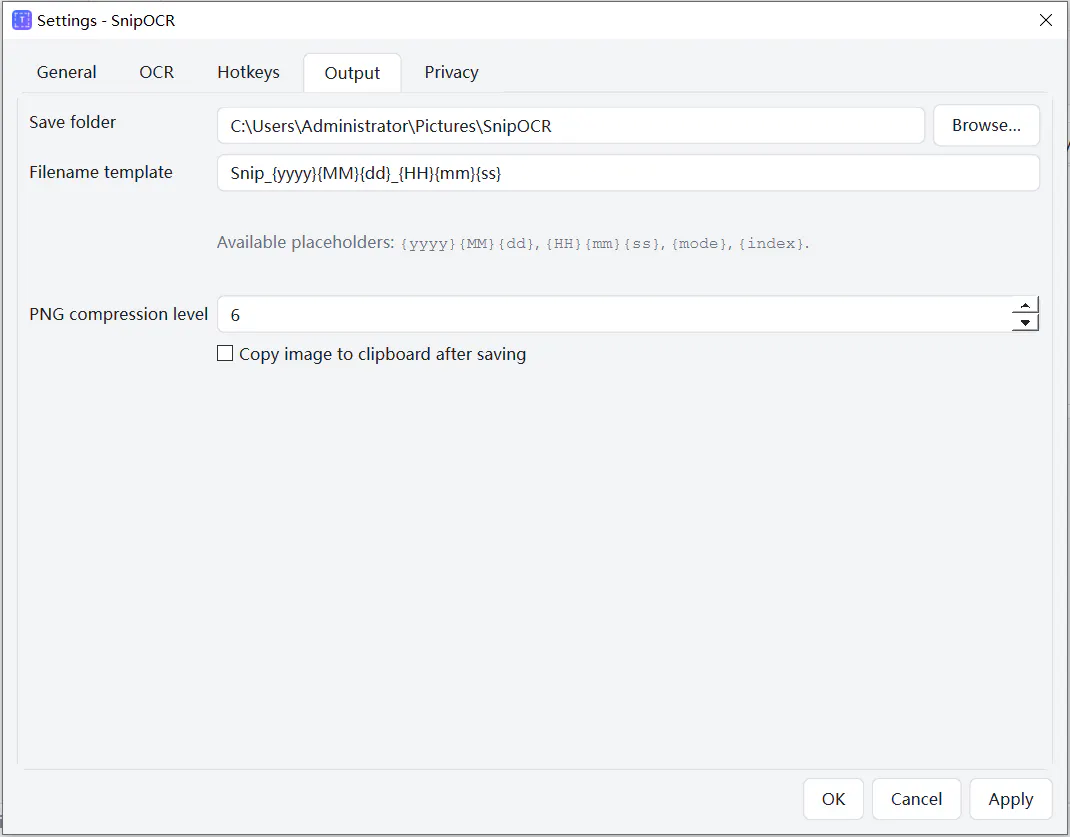Open the Privacy tab
Viewport: 1070px width, 837px height.
(x=451, y=72)
